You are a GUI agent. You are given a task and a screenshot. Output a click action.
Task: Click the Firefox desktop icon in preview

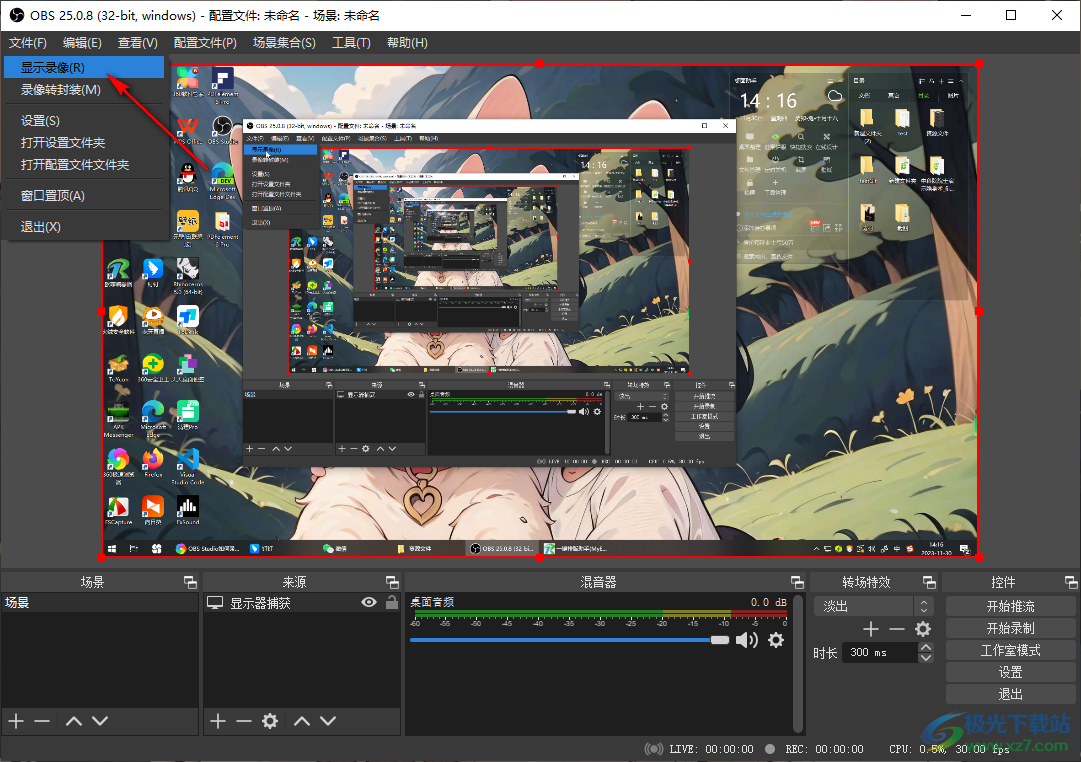[153, 462]
